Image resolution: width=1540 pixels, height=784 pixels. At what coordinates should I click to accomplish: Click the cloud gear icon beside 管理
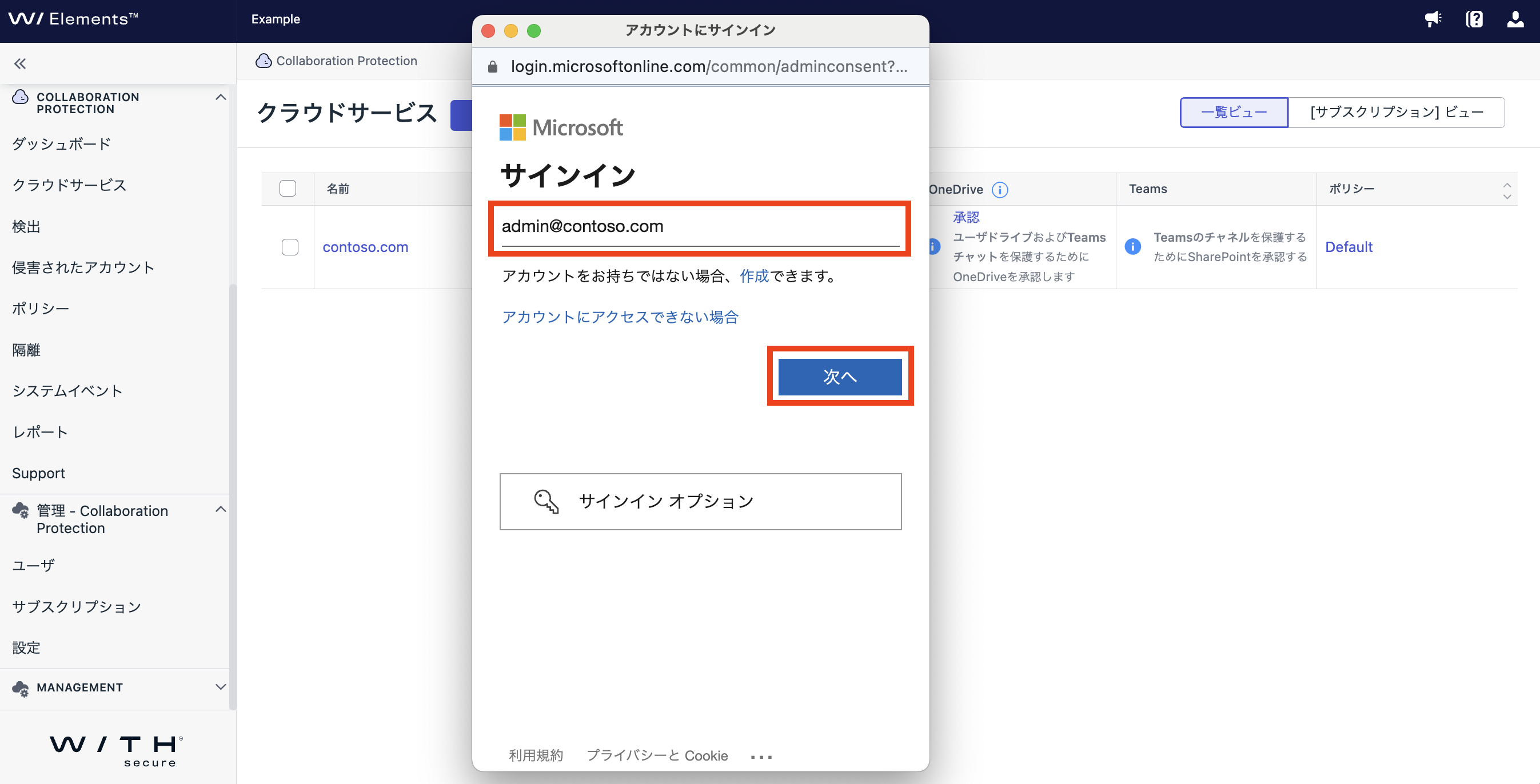[21, 510]
